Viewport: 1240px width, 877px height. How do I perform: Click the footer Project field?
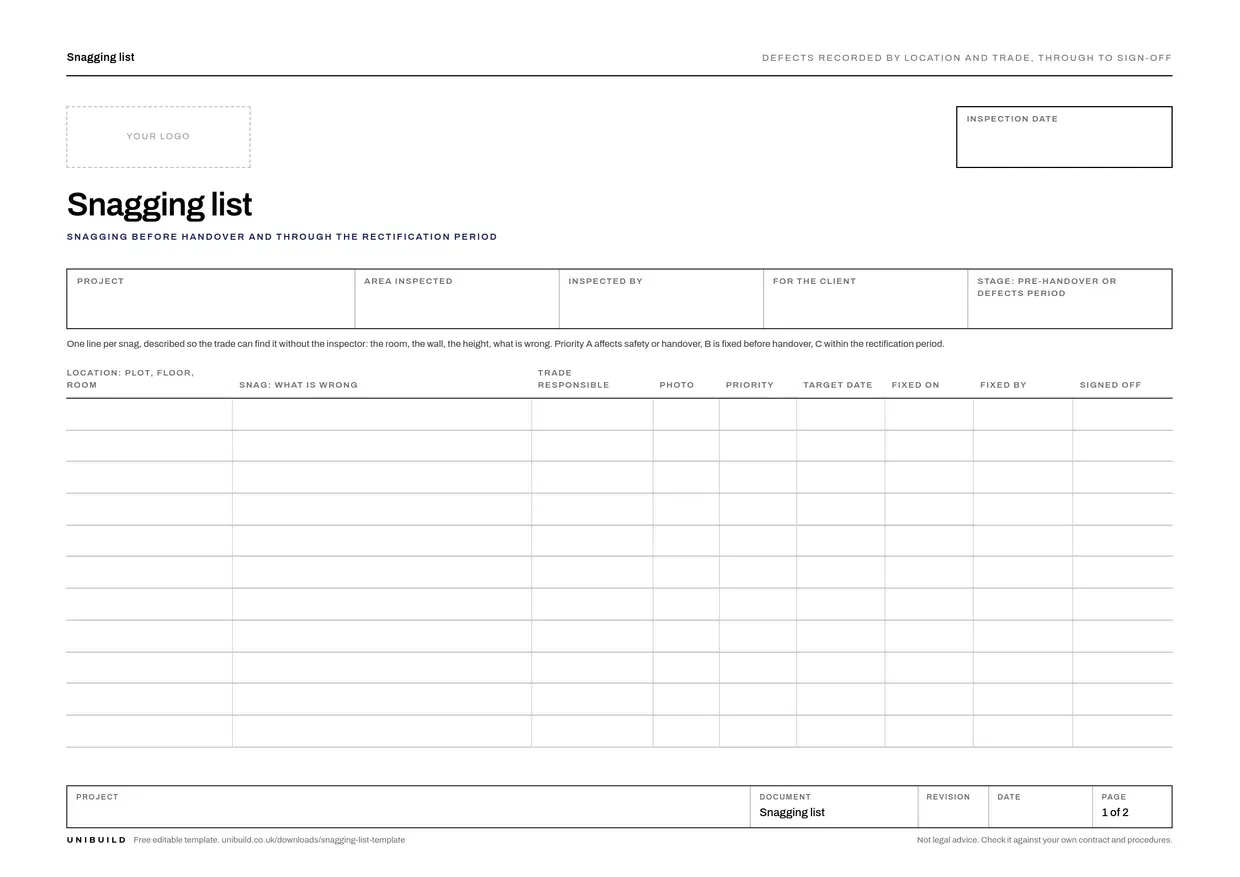pos(408,807)
